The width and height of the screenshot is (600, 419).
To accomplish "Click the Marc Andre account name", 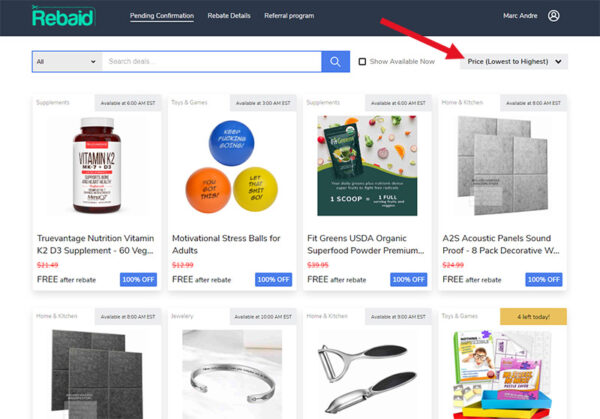I will click(x=520, y=16).
